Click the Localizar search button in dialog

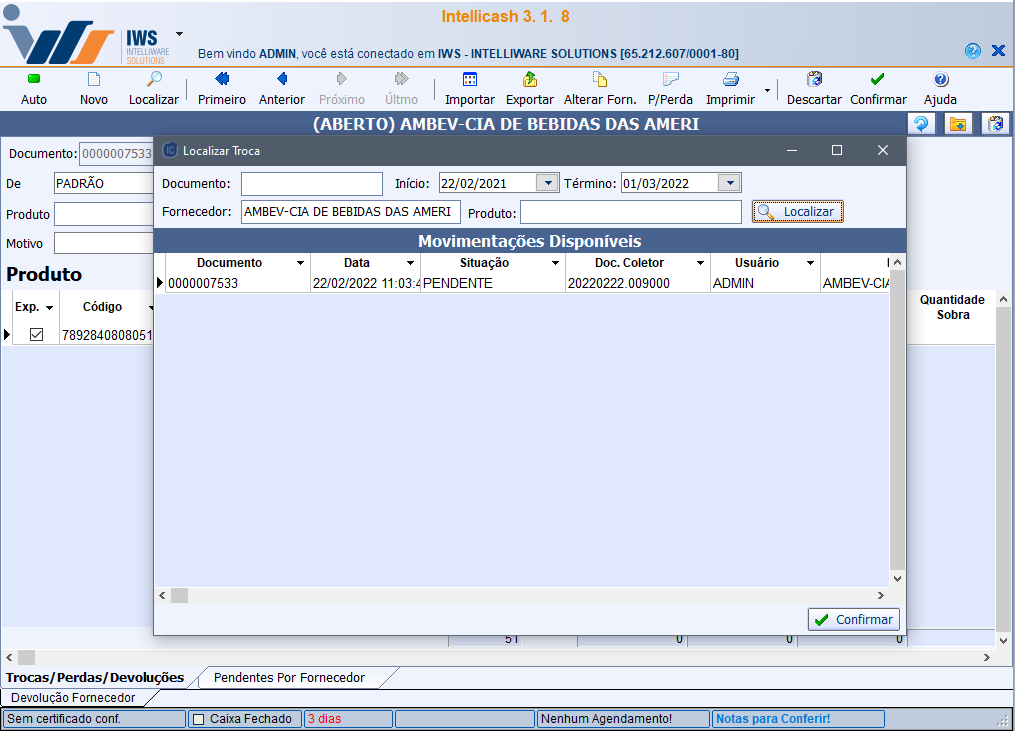[x=797, y=212]
